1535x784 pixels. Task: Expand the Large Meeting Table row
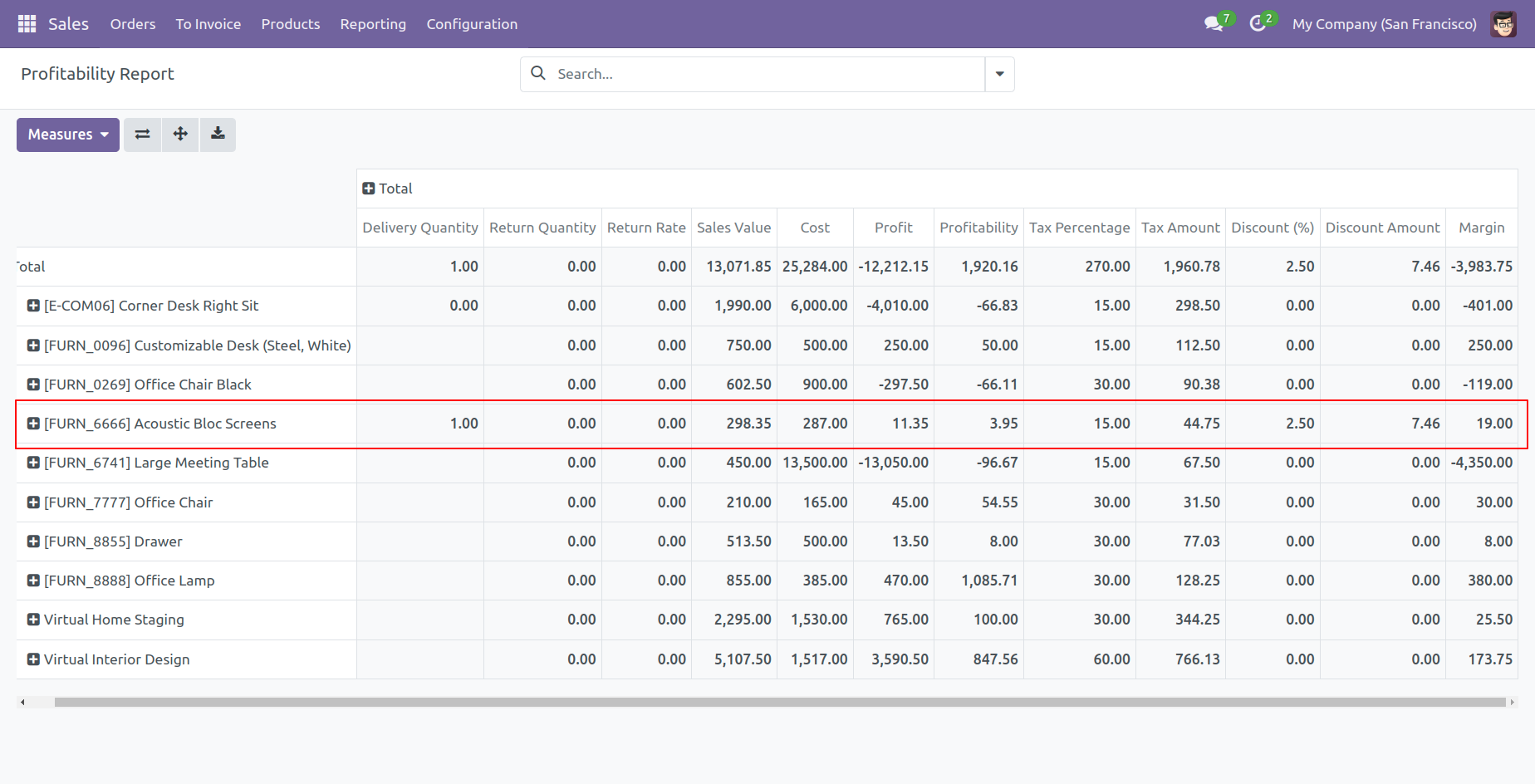coord(33,463)
